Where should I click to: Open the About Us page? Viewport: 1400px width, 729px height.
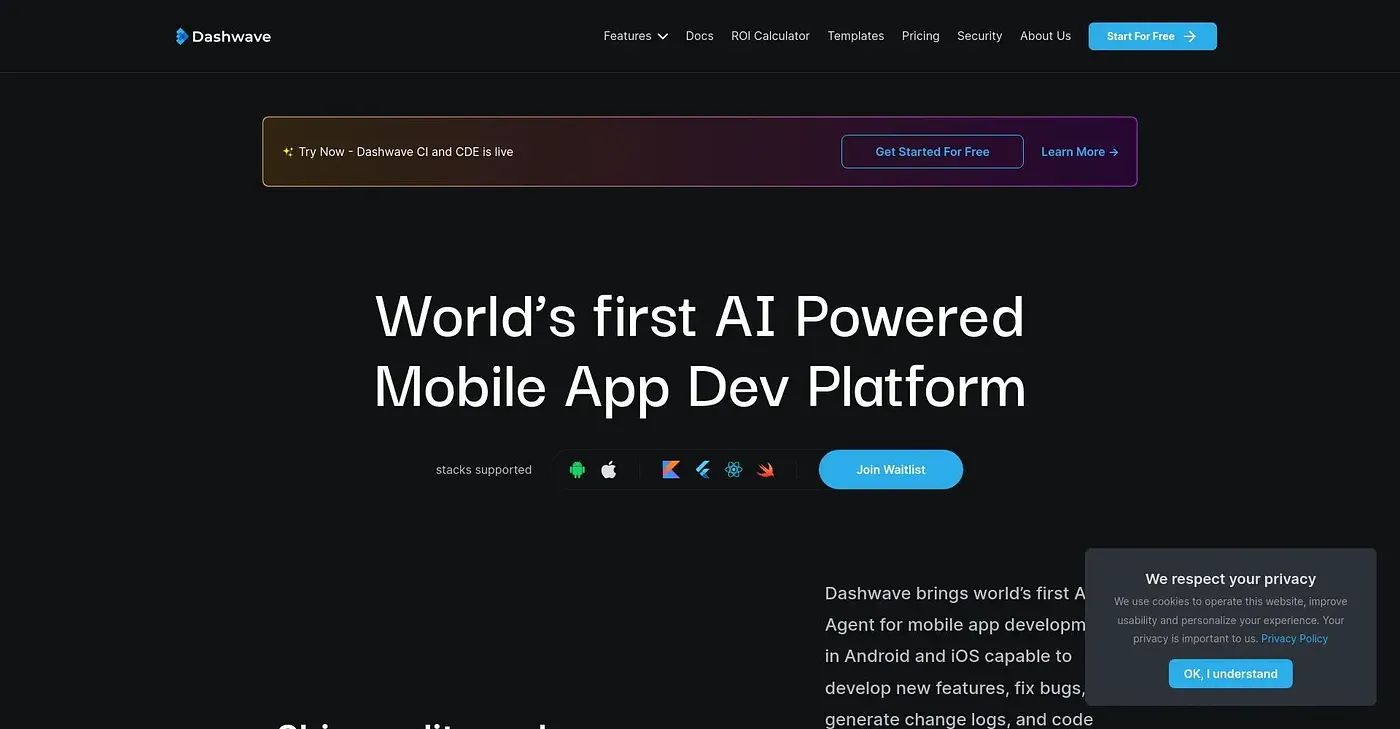click(1045, 36)
